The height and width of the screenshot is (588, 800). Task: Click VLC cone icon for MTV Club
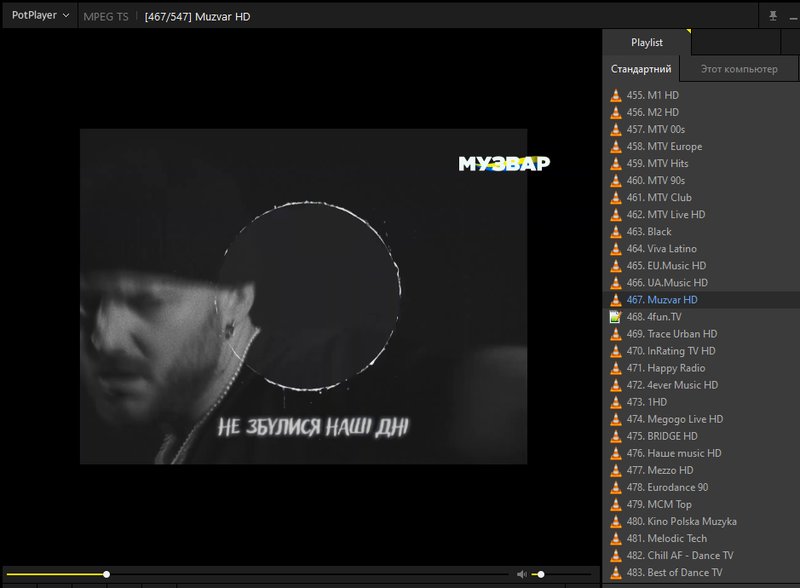pos(616,198)
